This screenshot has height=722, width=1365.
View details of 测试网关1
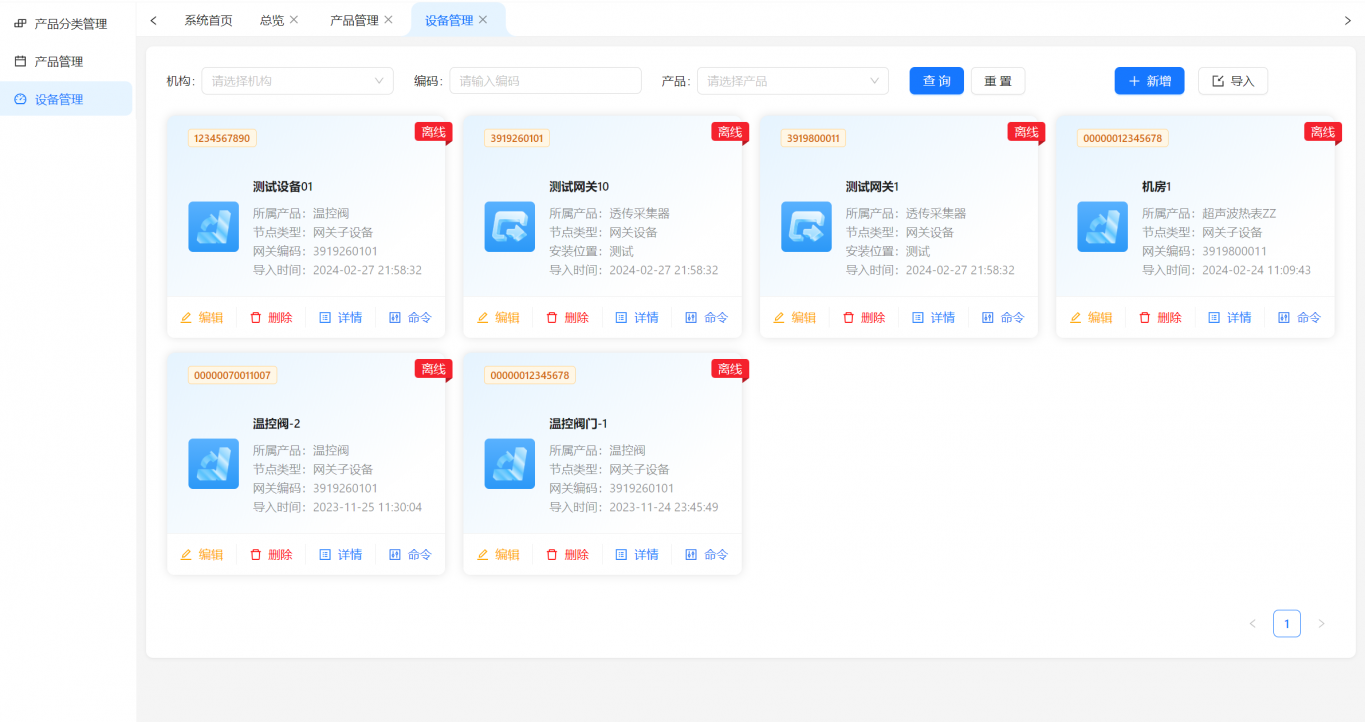tap(933, 318)
